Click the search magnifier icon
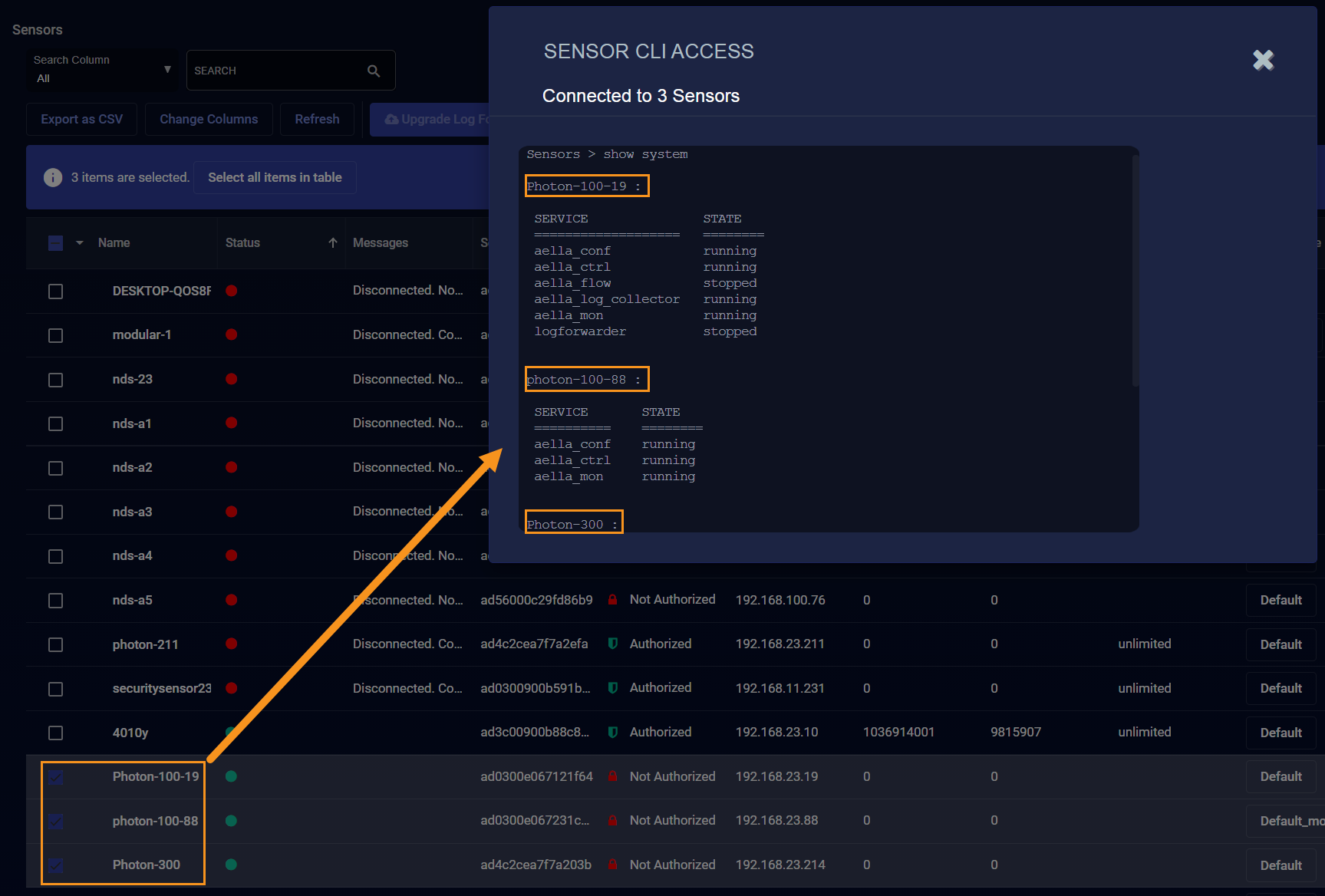 coord(374,71)
